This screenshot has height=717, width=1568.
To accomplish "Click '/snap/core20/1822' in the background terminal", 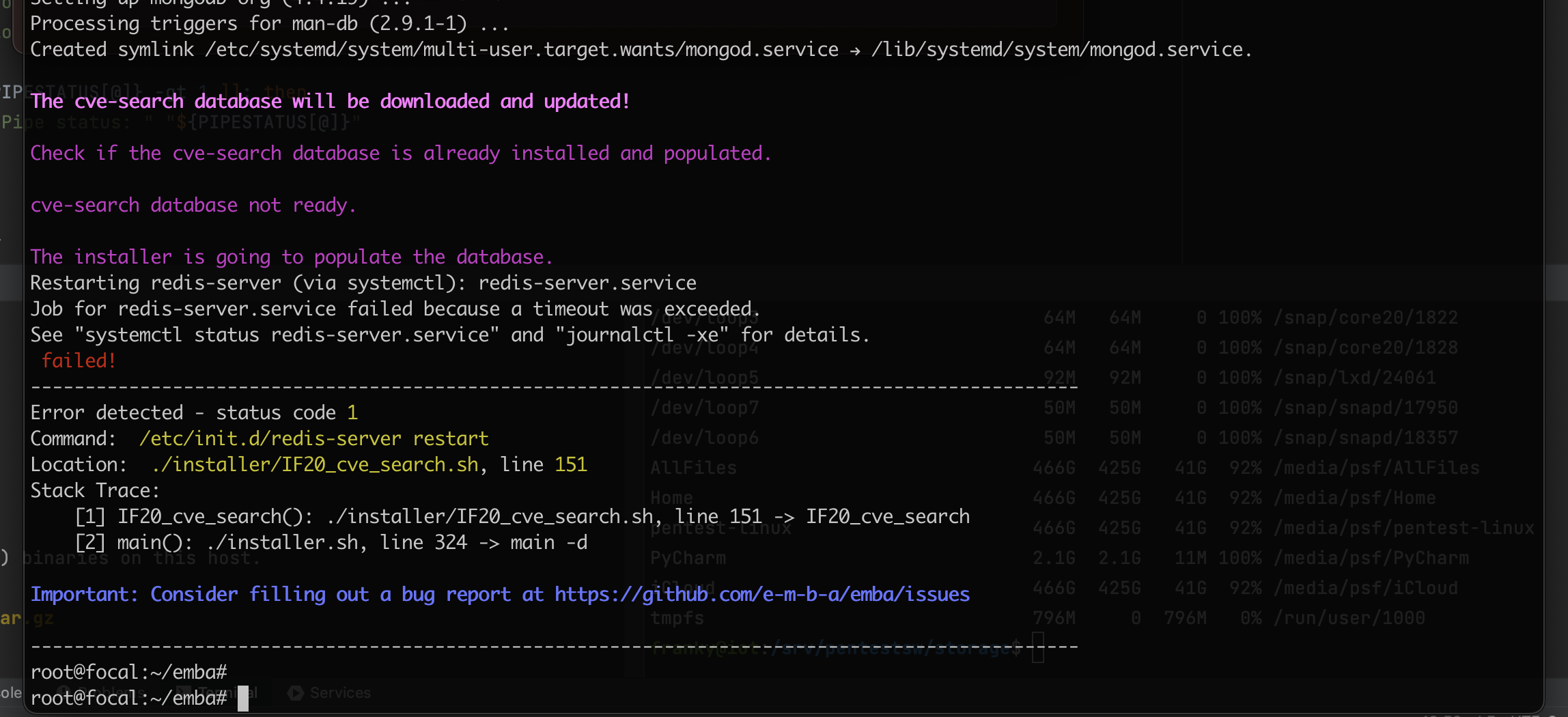I will point(1366,318).
